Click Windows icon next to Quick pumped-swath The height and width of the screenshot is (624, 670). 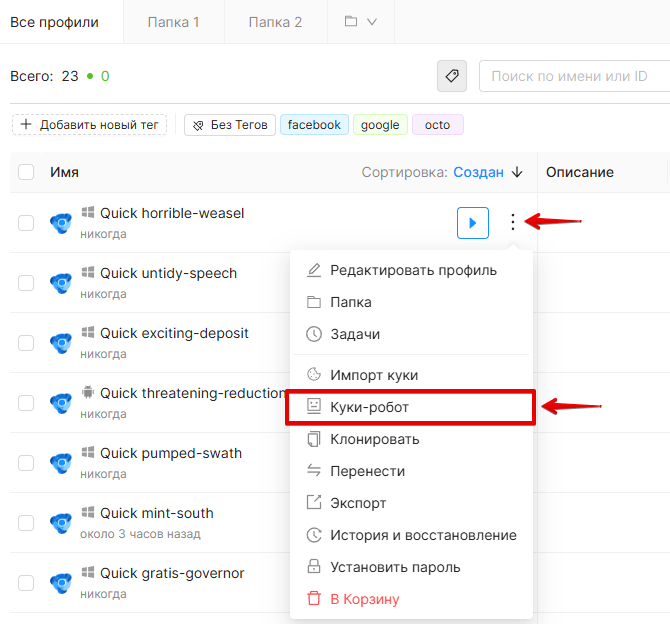click(x=88, y=452)
